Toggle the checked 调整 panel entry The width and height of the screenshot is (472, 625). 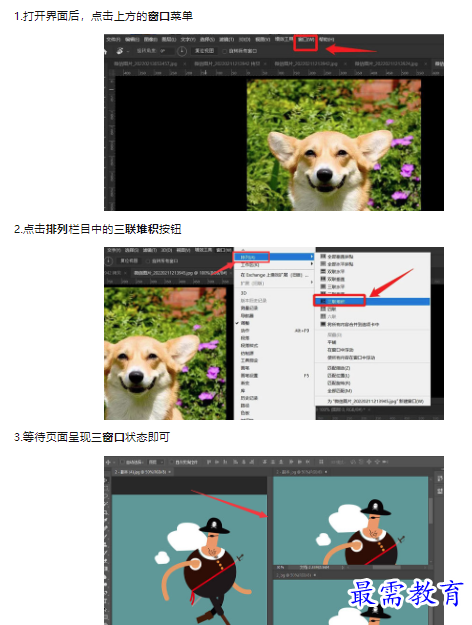(x=274, y=323)
